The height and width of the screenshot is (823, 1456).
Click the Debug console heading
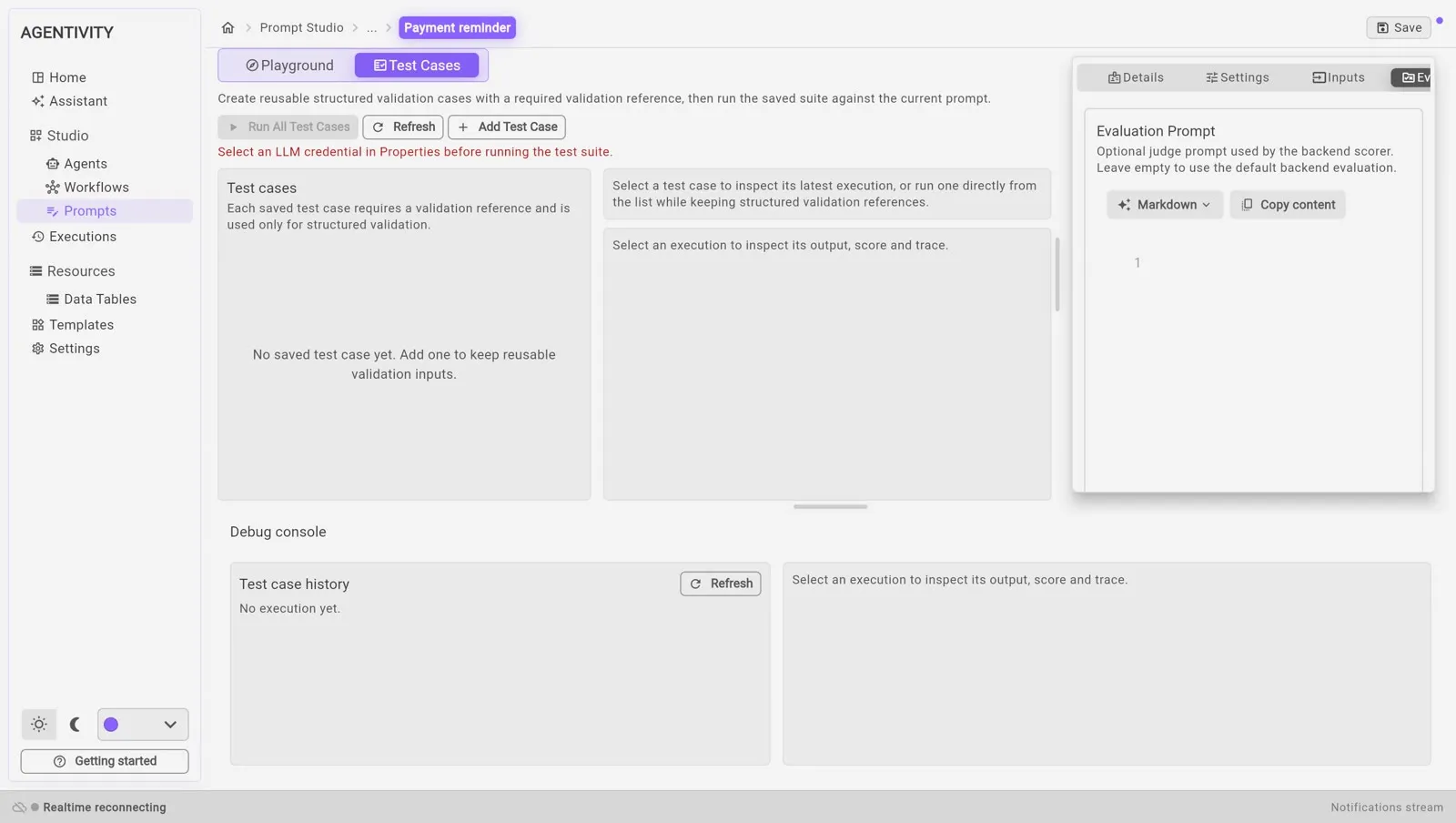(278, 532)
